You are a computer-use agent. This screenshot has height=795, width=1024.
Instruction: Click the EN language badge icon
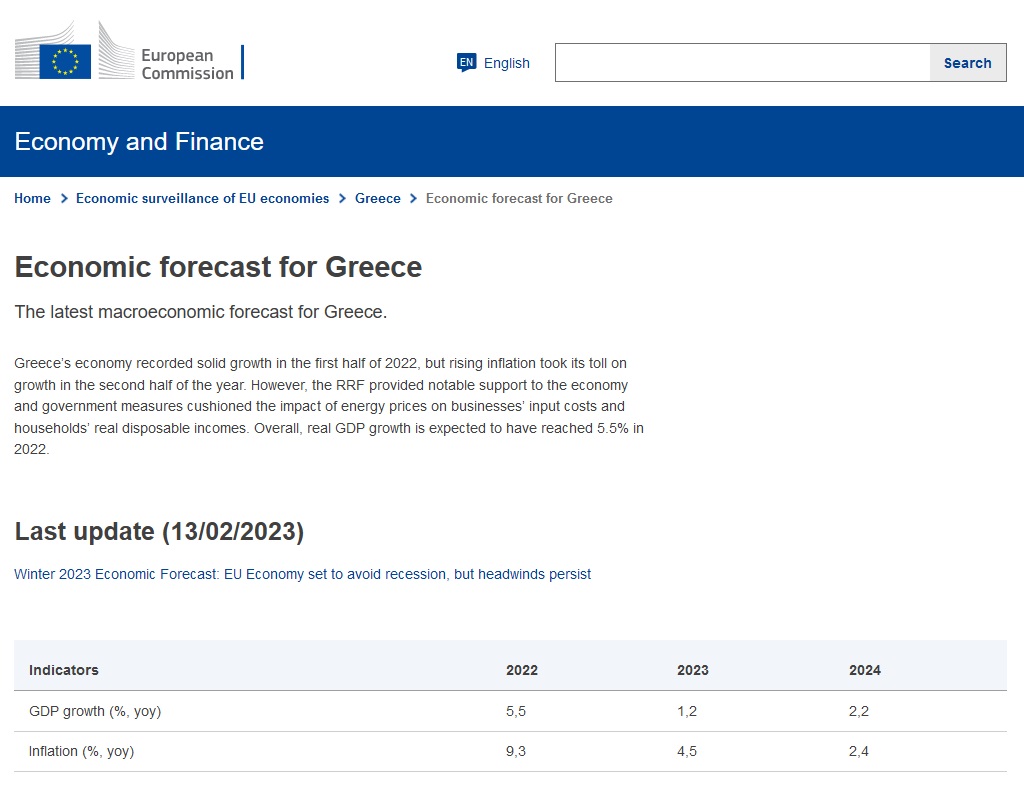[466, 63]
